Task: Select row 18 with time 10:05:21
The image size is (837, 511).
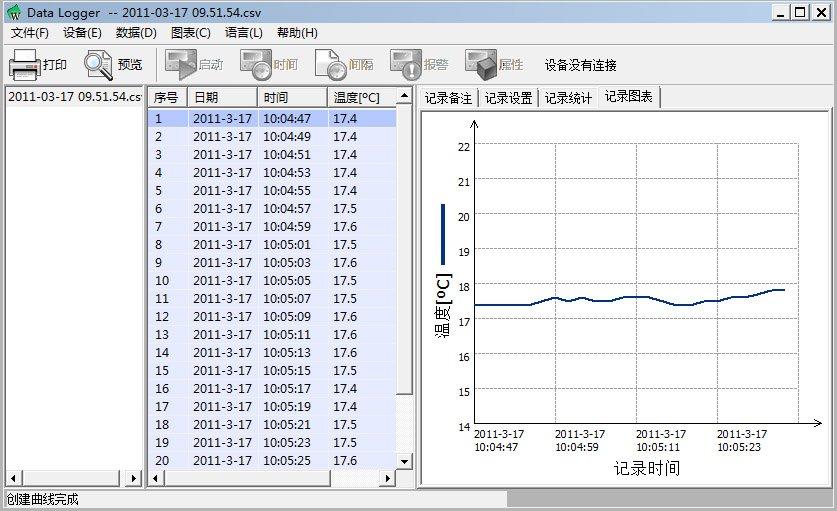Action: click(x=272, y=424)
